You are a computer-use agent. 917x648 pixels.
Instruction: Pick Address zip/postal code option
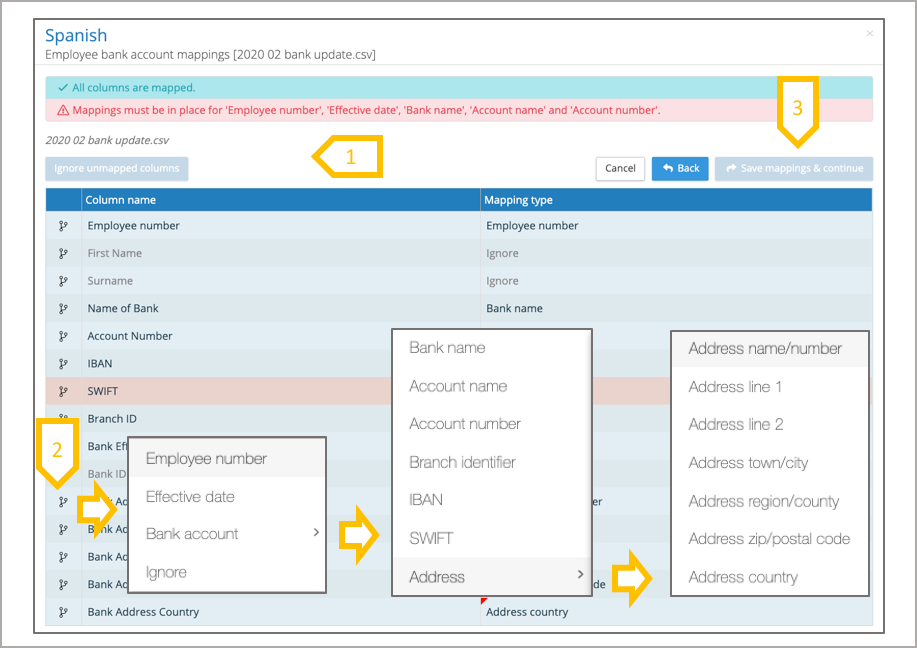click(x=769, y=539)
